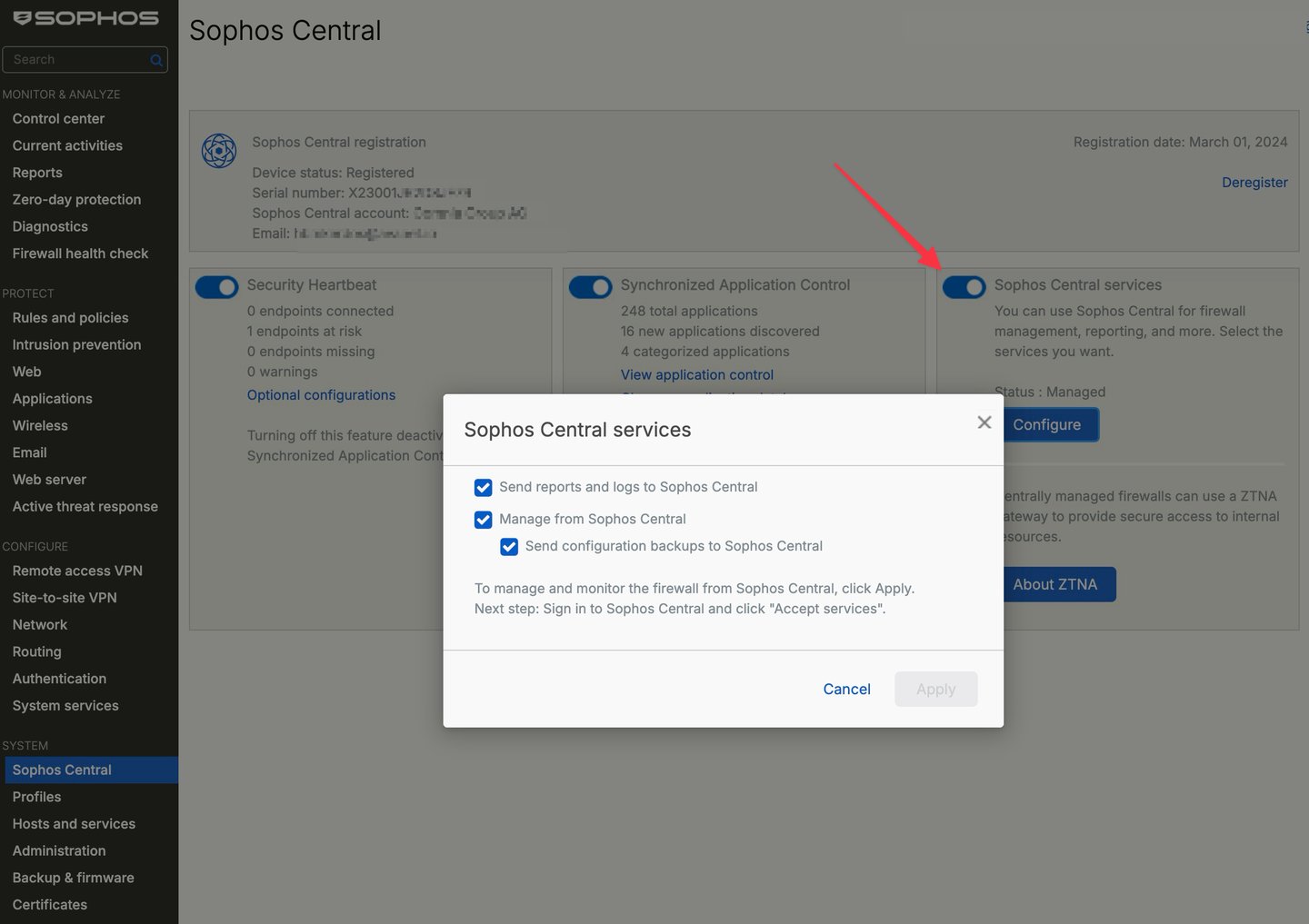This screenshot has height=924, width=1309.
Task: Open Authentication menu item
Action: (x=59, y=679)
